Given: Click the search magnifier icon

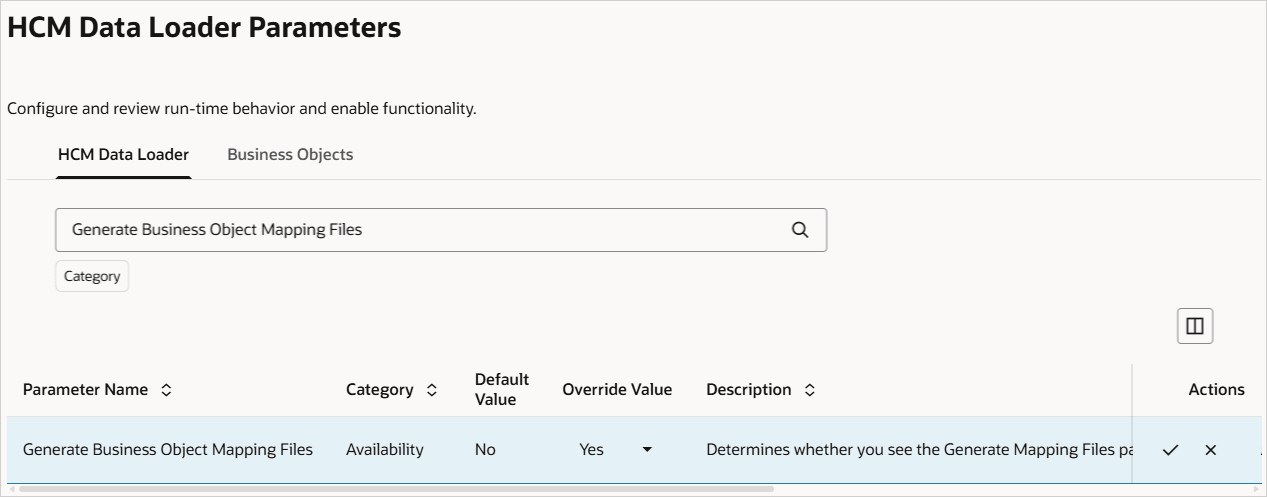Looking at the screenshot, I should click(x=800, y=229).
